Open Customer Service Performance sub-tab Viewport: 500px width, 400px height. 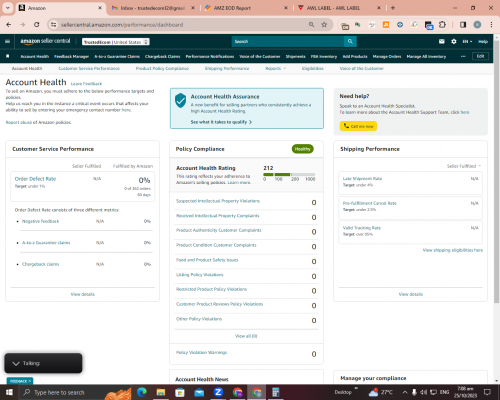pyautogui.click(x=89, y=68)
